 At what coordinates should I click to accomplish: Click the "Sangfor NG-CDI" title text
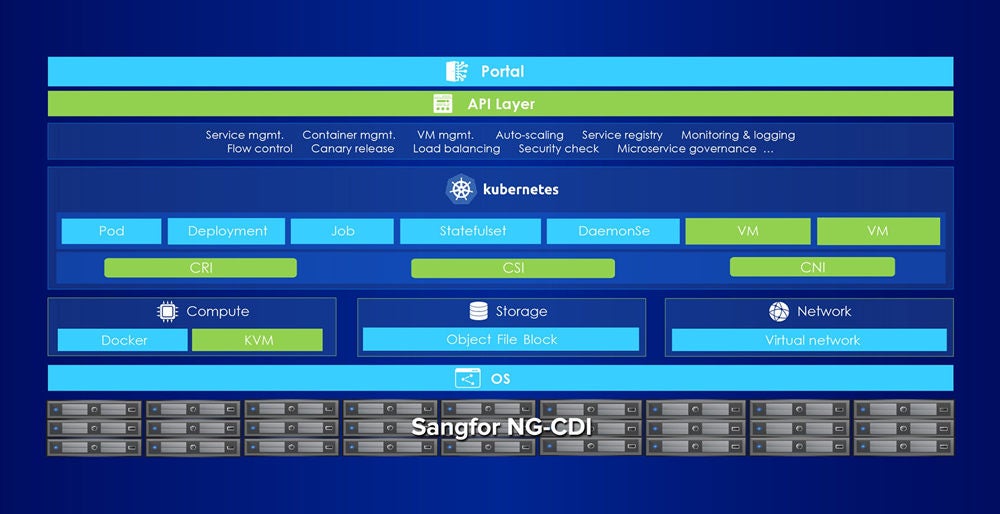pos(501,427)
